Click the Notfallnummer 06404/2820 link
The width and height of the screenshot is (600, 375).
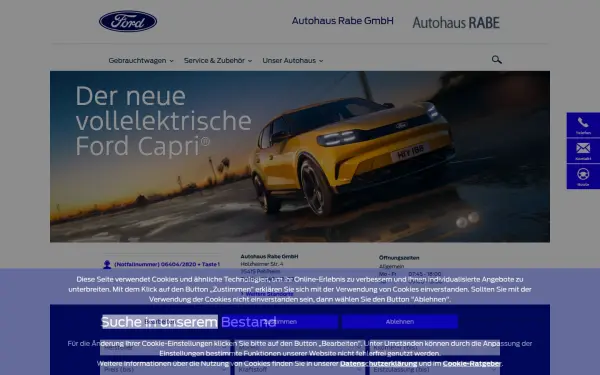167,264
